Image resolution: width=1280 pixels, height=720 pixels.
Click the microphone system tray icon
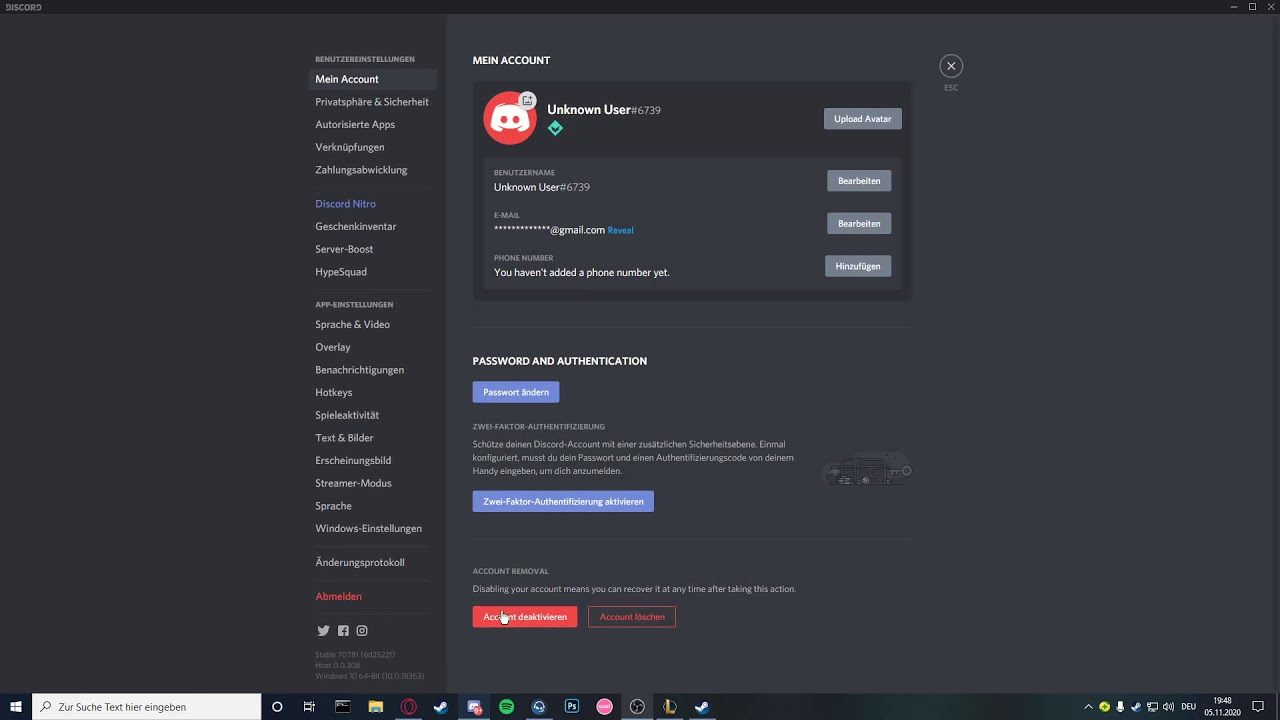pyautogui.click(x=1120, y=707)
